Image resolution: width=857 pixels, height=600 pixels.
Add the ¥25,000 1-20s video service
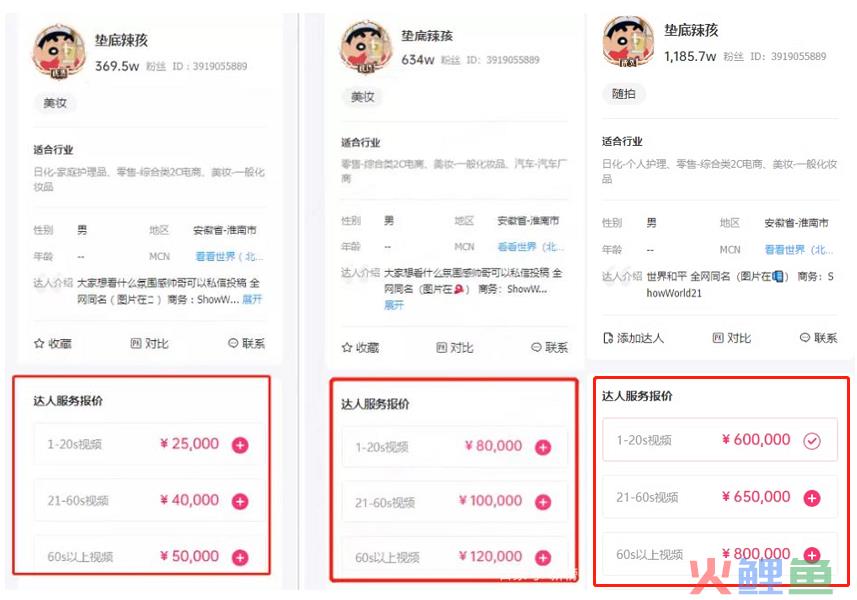tap(240, 445)
